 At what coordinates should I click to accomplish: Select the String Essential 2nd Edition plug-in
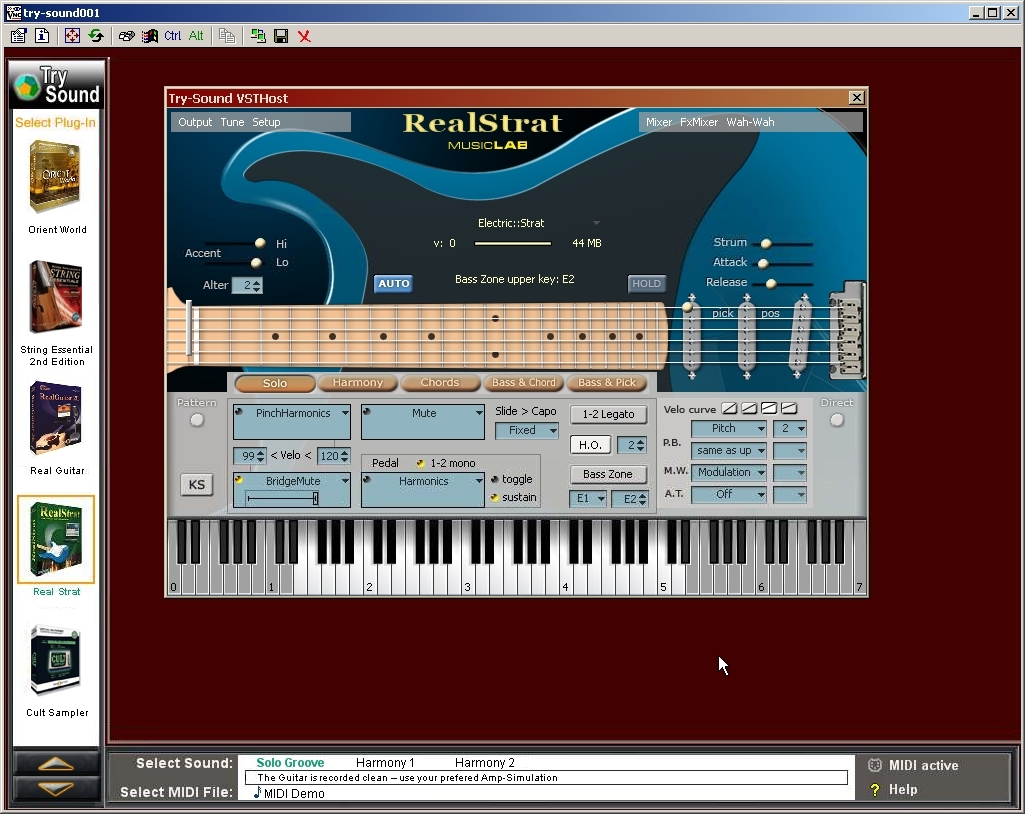pyautogui.click(x=55, y=297)
